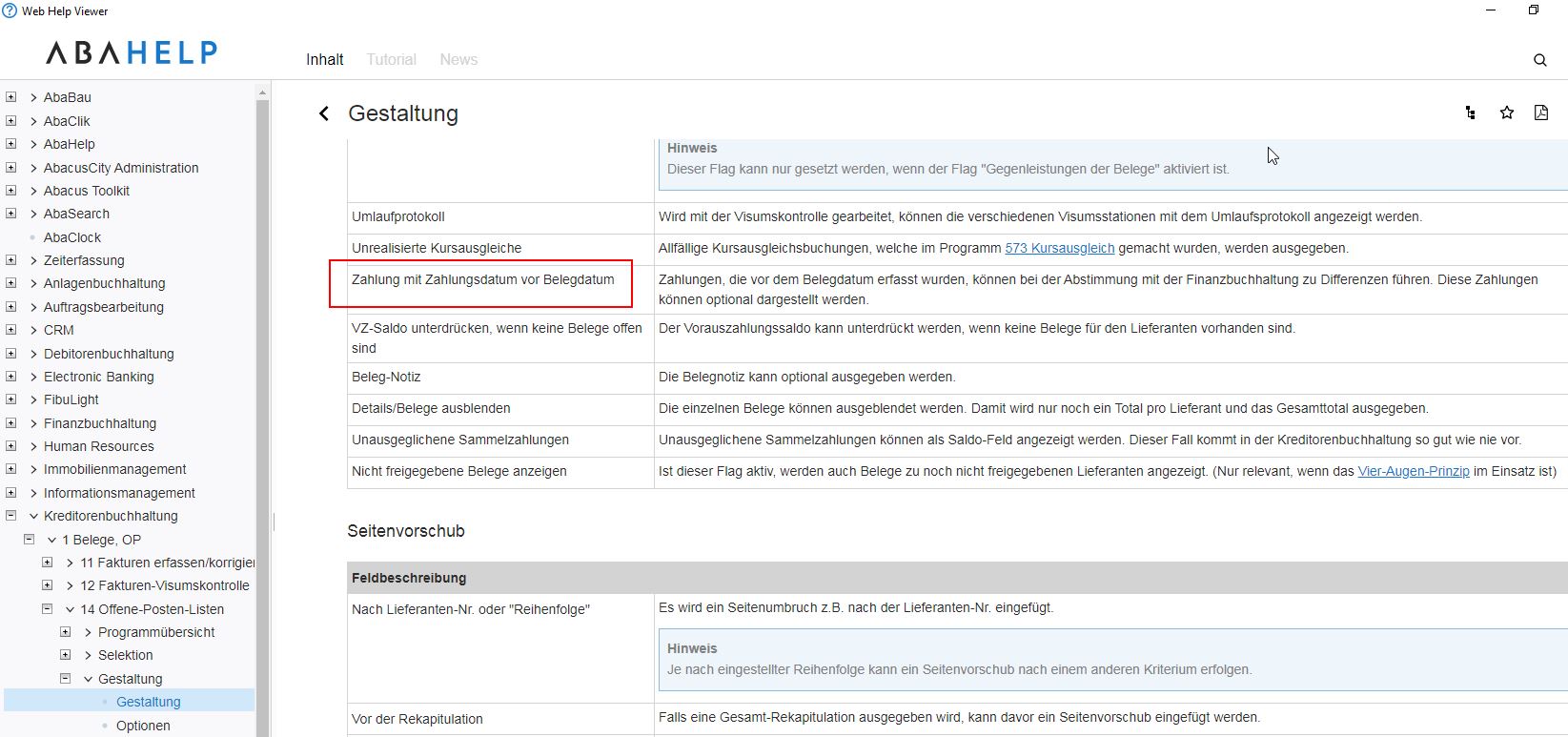Expand Abacus Toolkit plus box

[10, 191]
